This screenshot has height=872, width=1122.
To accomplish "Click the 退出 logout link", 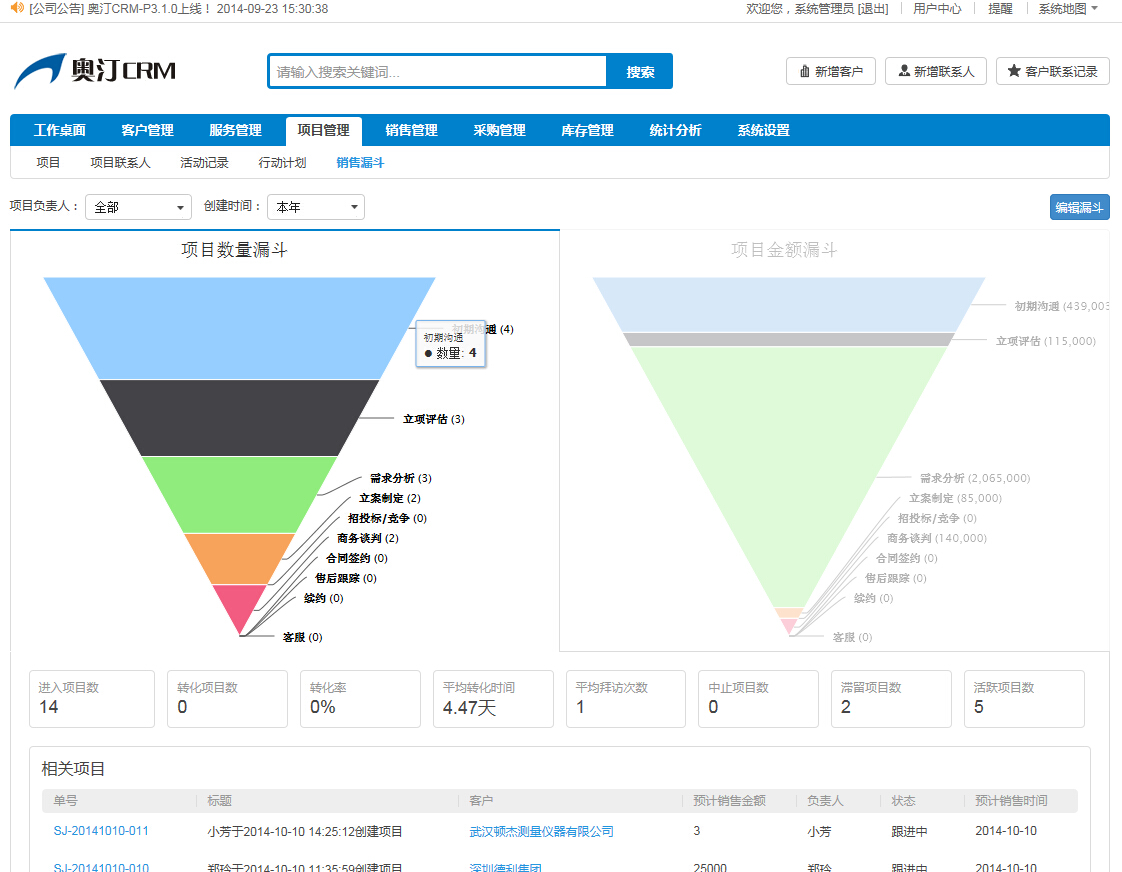I will tap(873, 8).
